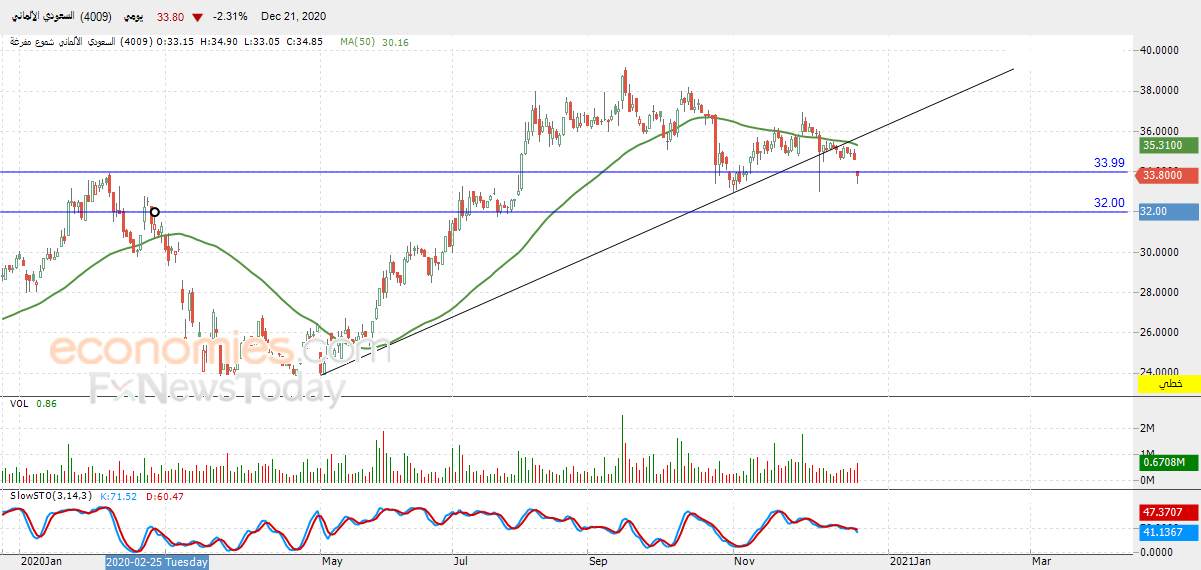
Task: Open the SlowSTO(3,14,3) indicator label
Action: click(x=51, y=496)
